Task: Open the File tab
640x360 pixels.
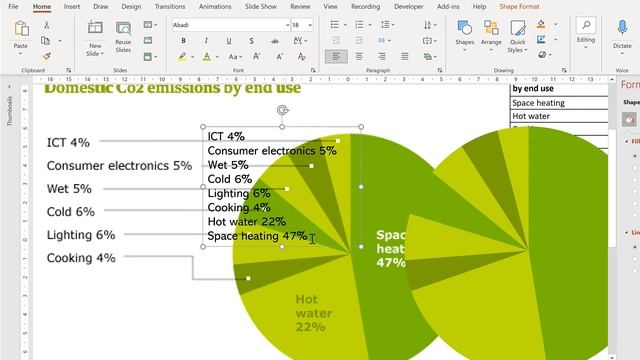Action: [13, 7]
